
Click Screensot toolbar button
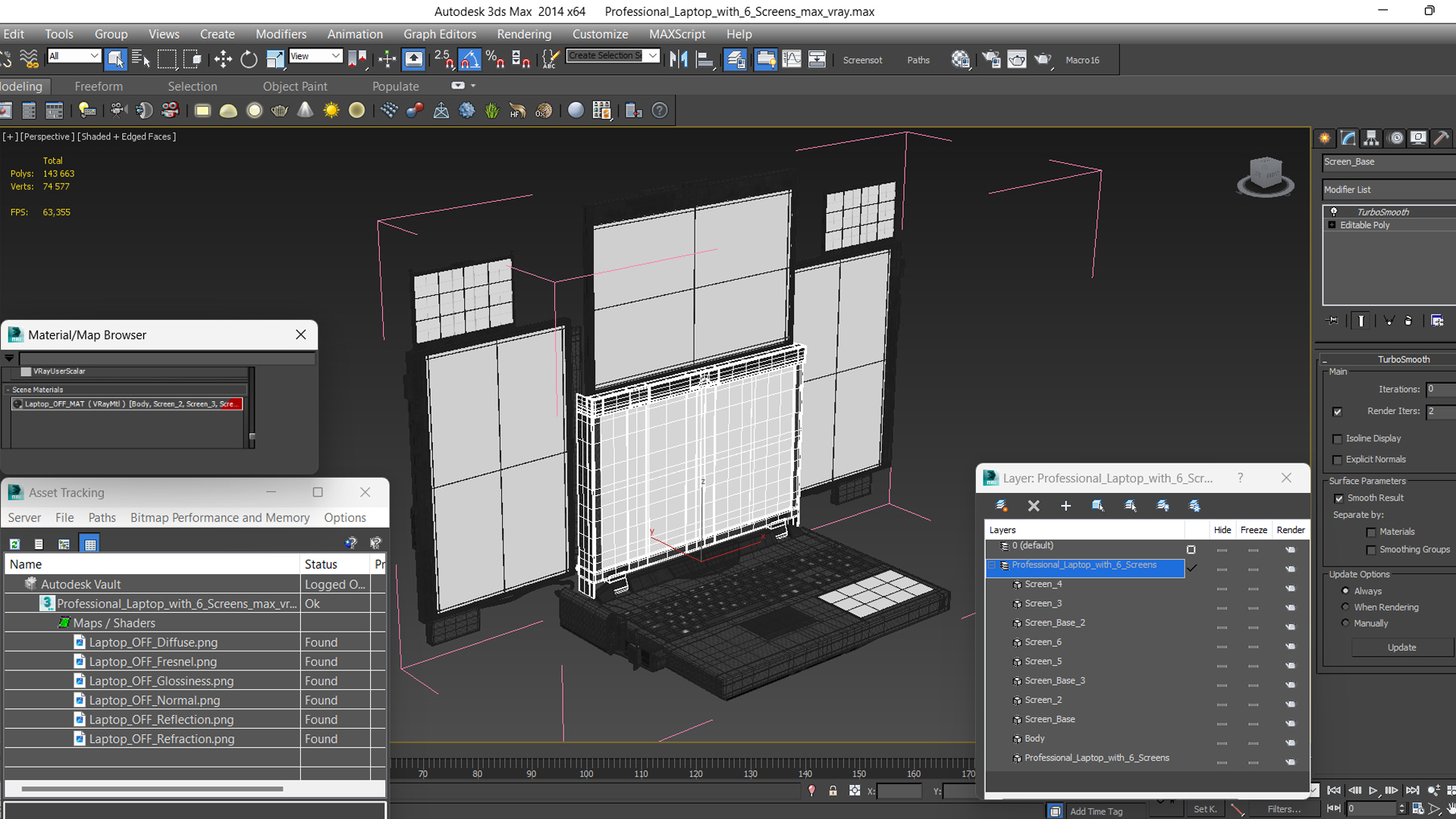[862, 60]
